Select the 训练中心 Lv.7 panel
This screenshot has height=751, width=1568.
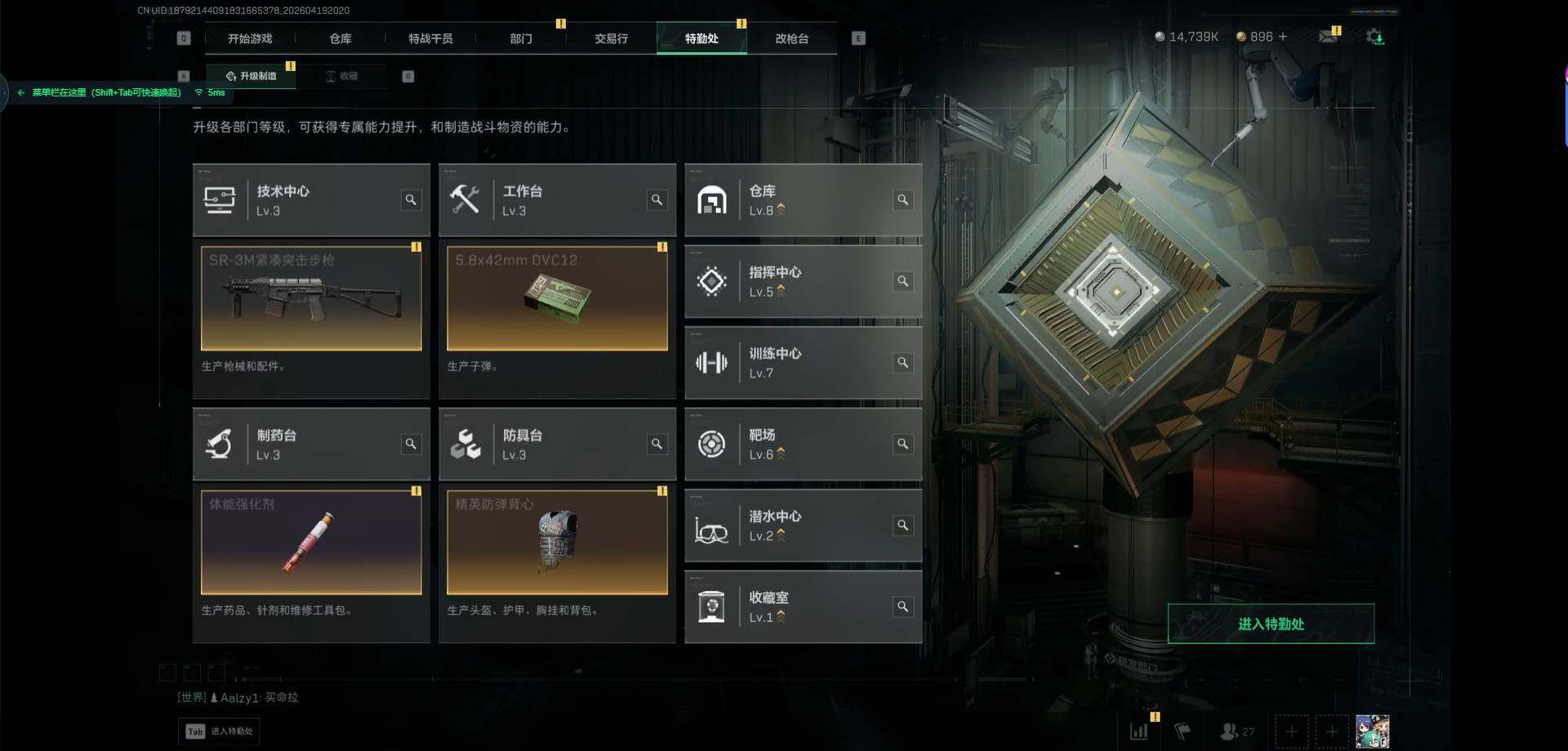click(804, 363)
